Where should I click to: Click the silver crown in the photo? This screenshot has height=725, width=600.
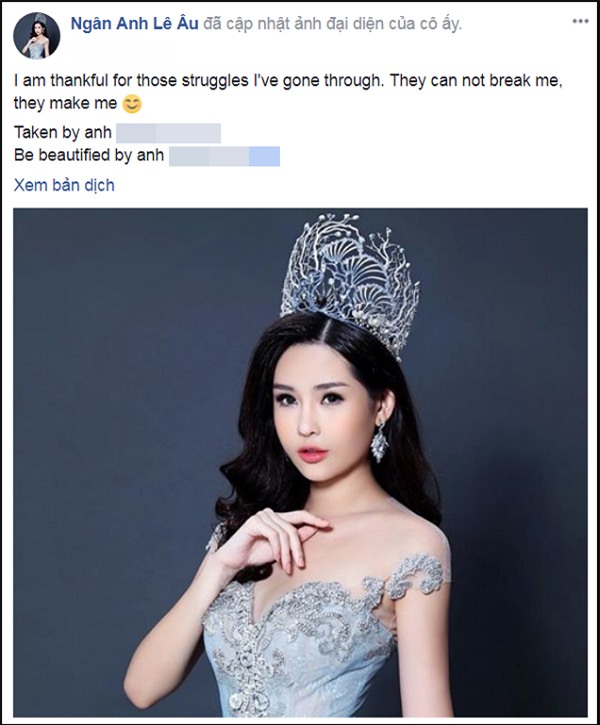point(350,282)
